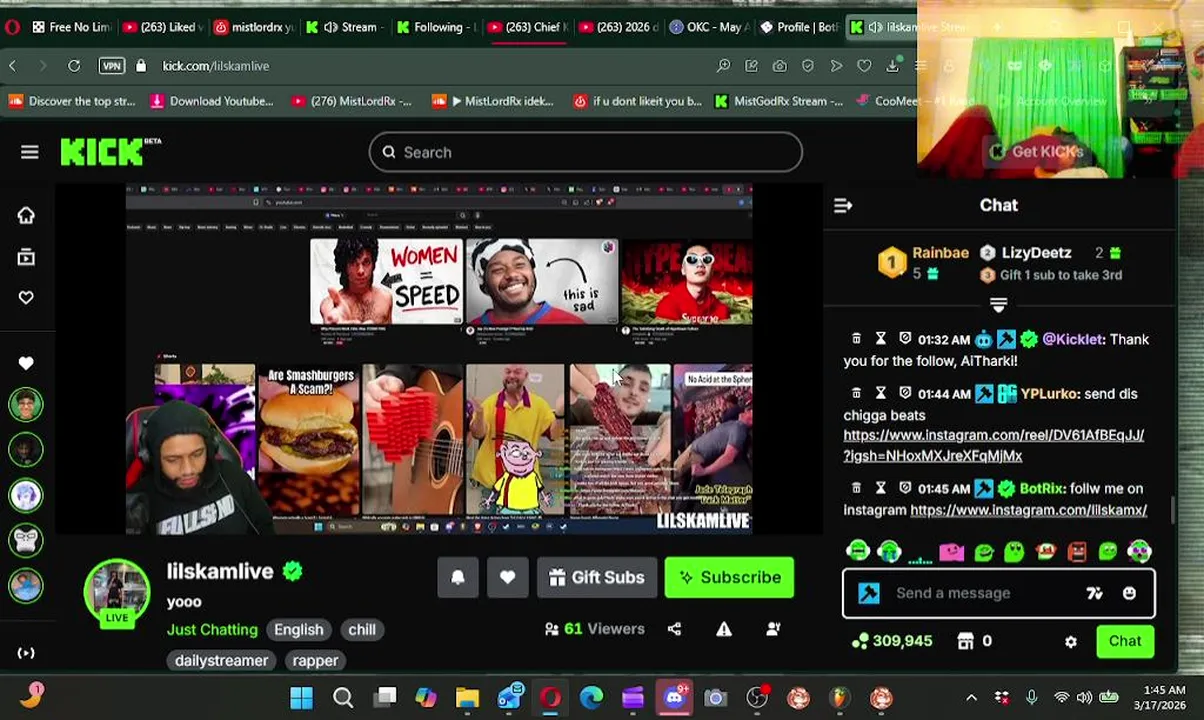Share the stream with share icon

point(675,629)
